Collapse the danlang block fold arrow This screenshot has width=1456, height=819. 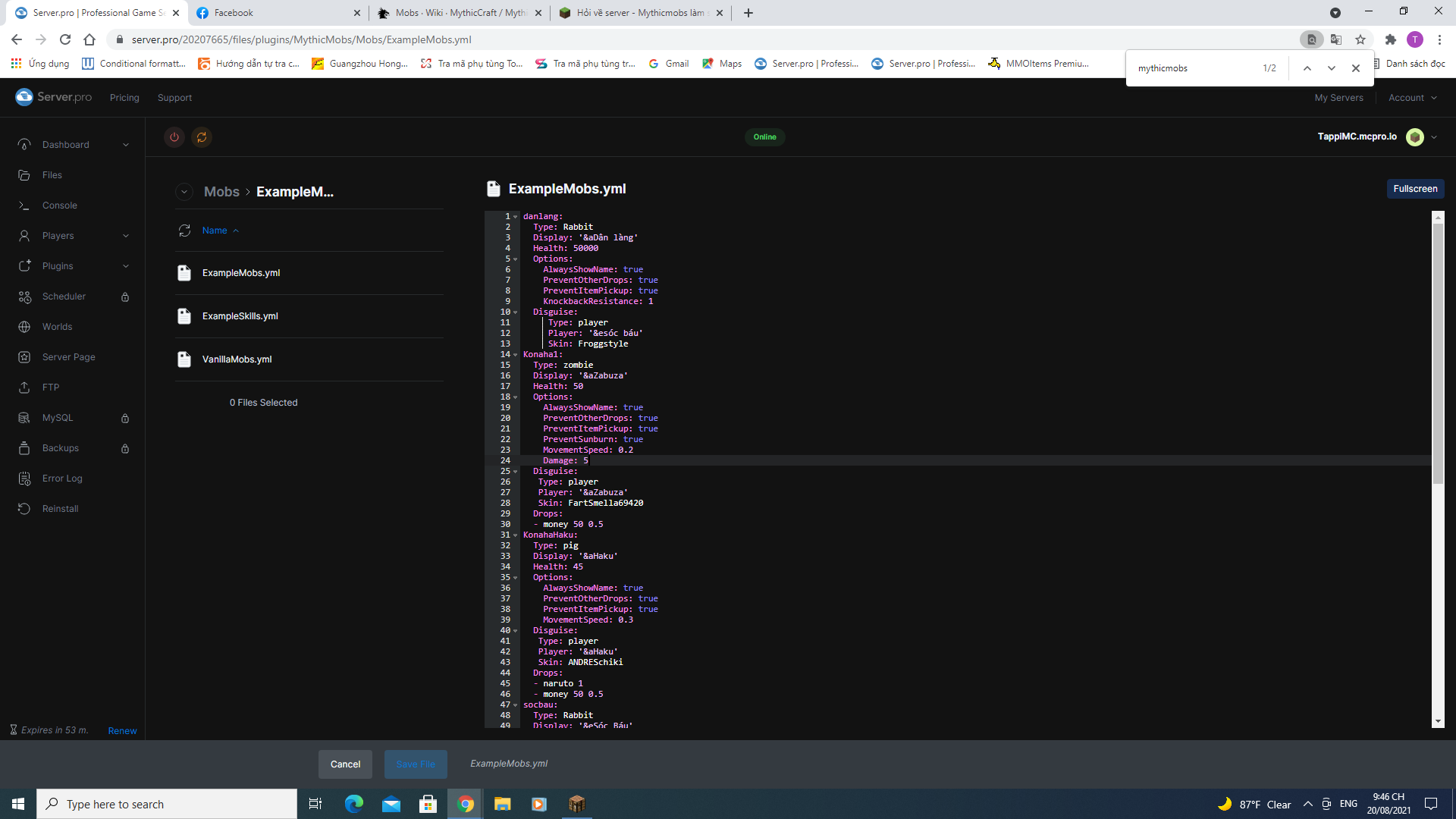pos(516,217)
